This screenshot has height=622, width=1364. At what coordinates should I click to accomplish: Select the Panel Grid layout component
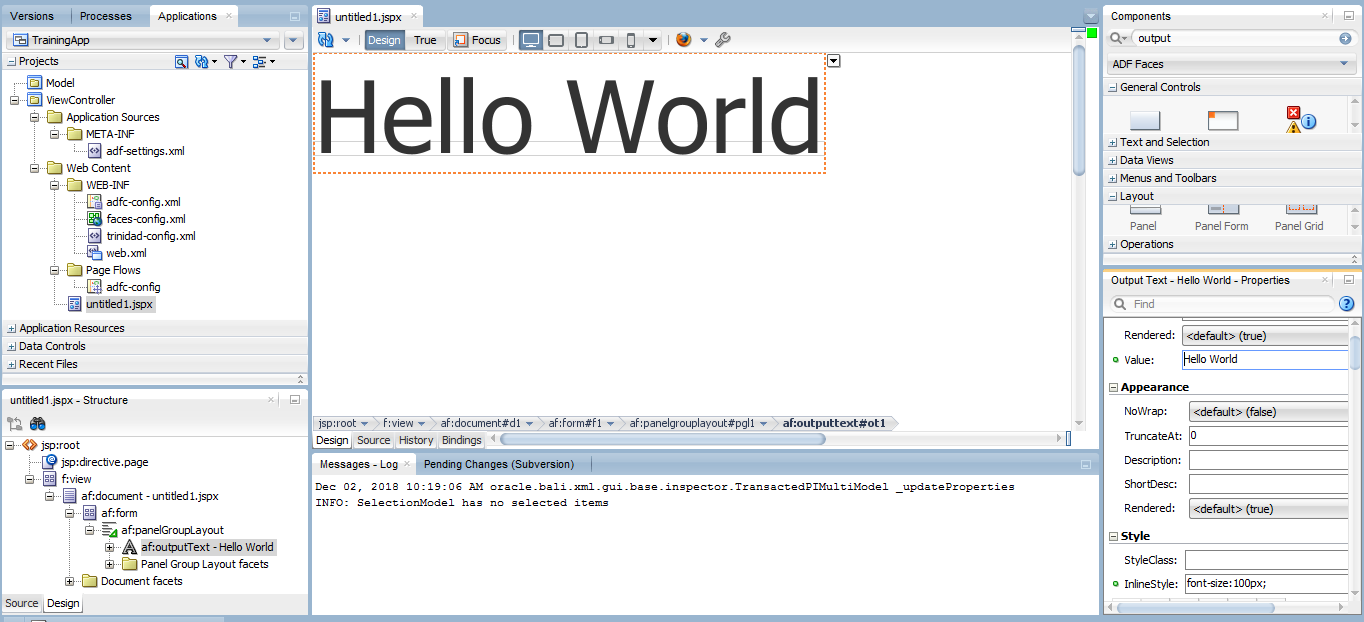(x=1298, y=215)
